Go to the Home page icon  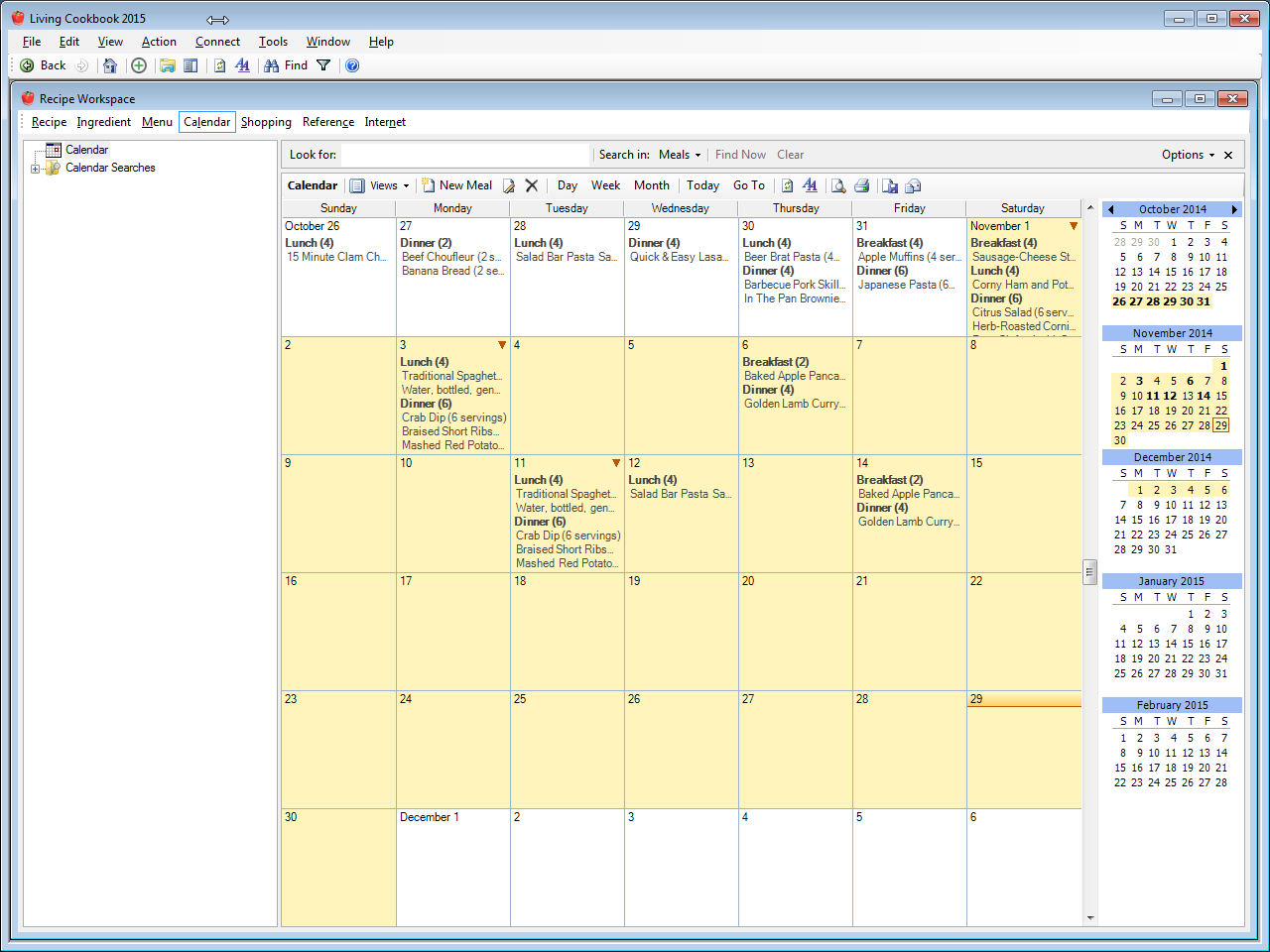110,65
